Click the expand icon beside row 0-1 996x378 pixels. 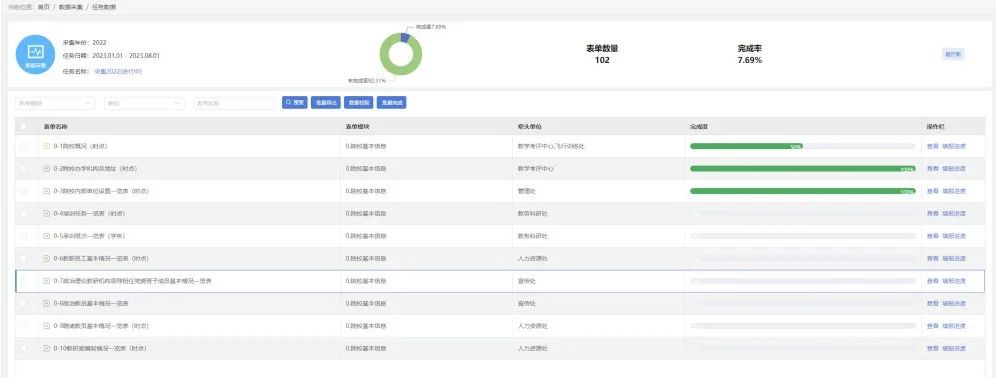pyautogui.click(x=46, y=146)
